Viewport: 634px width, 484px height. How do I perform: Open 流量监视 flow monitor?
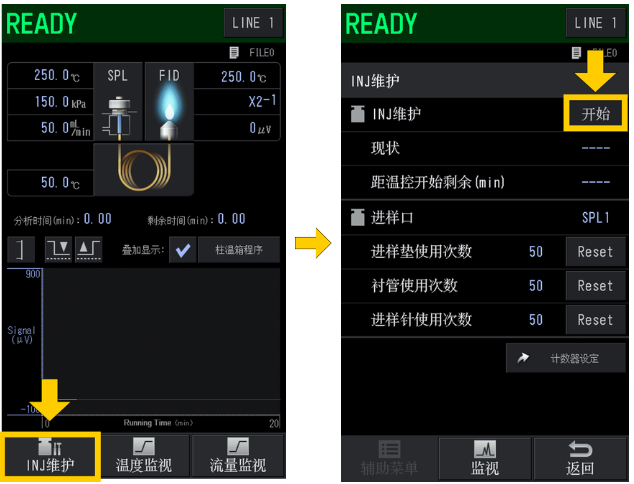click(x=238, y=457)
